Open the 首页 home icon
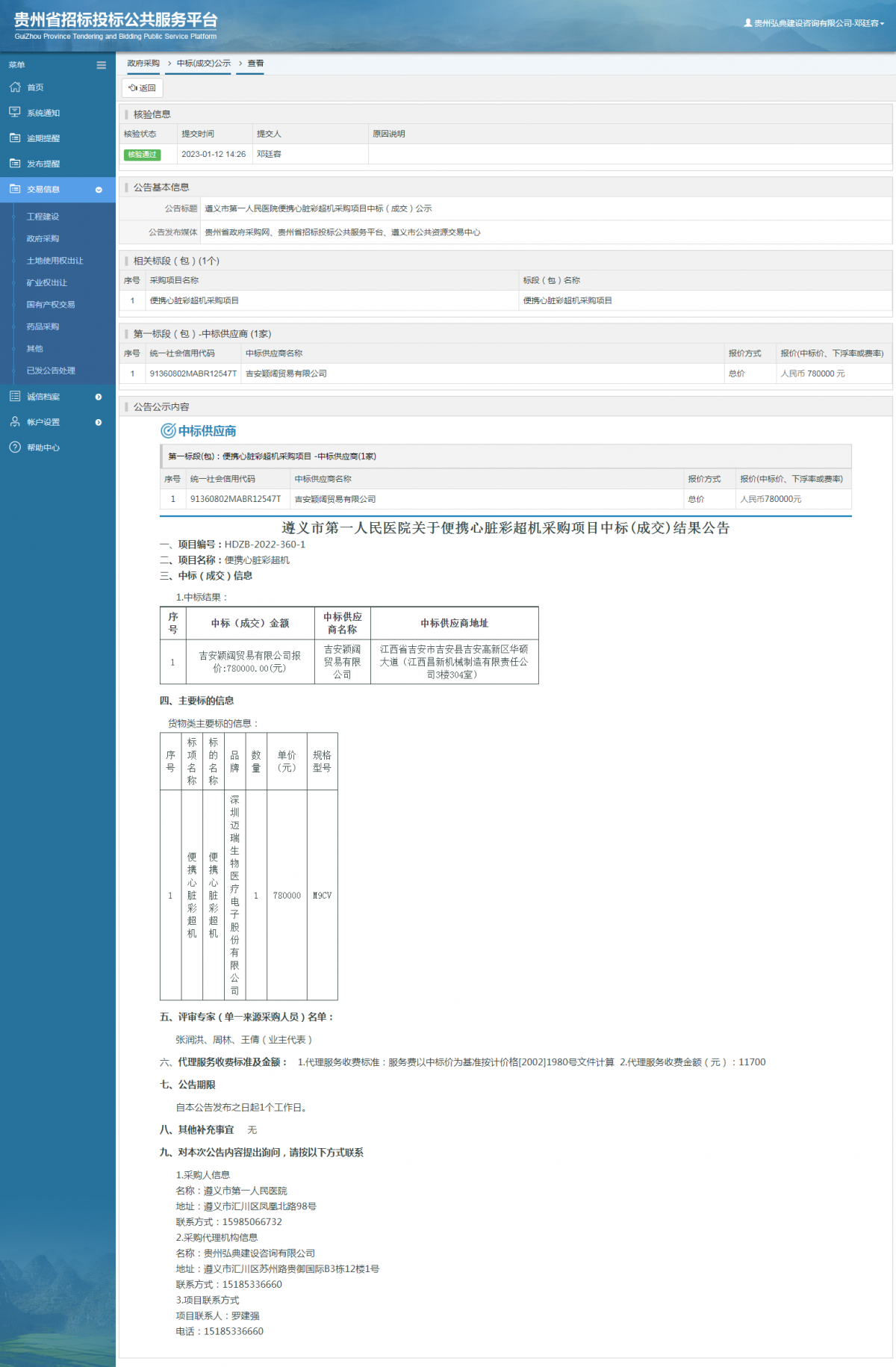Viewport: 896px width, 1367px height. pos(15,87)
